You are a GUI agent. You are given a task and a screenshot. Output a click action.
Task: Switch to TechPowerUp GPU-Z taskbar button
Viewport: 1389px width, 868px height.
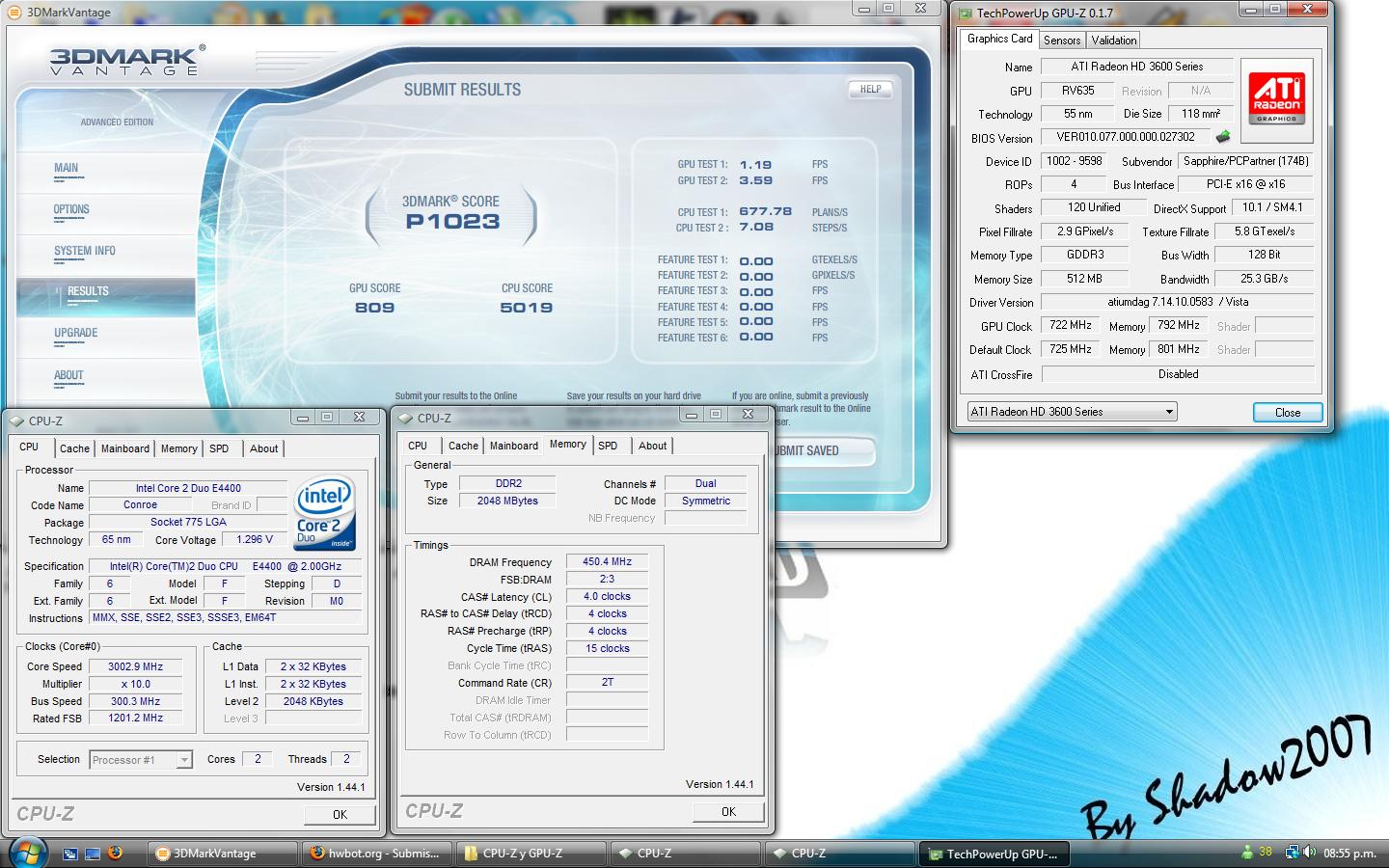994,854
